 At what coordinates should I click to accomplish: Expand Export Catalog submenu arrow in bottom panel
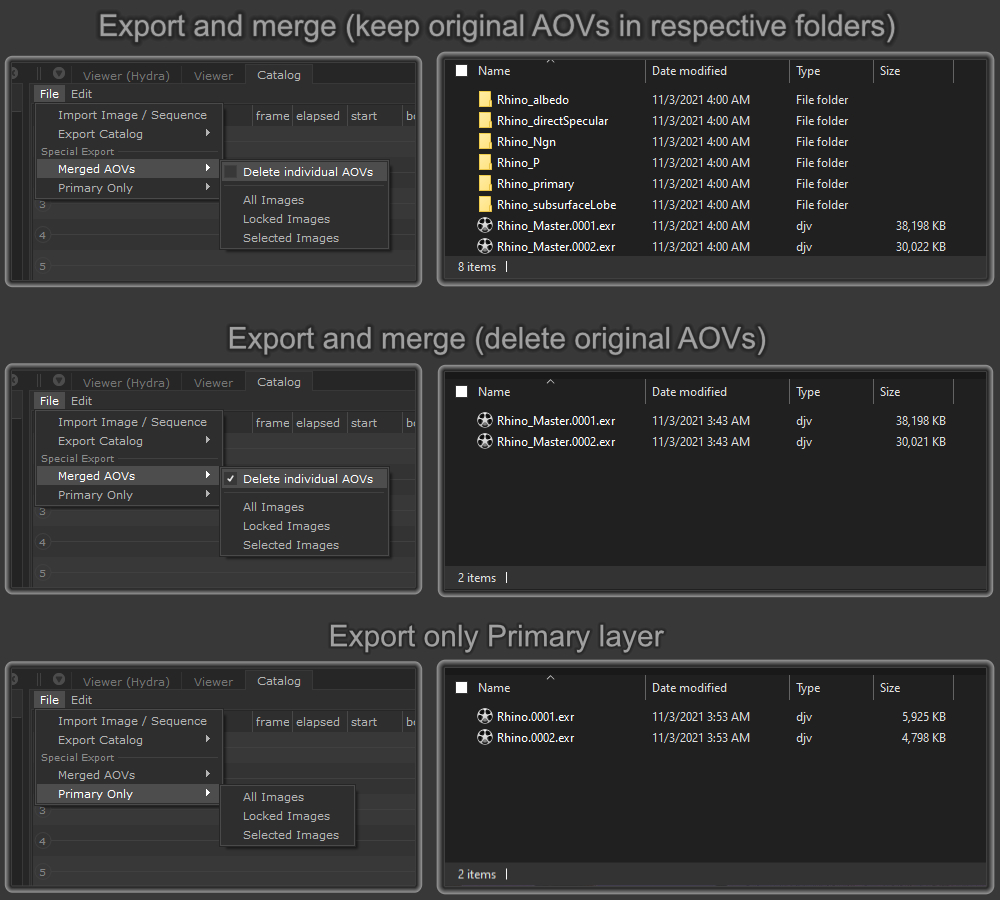208,739
